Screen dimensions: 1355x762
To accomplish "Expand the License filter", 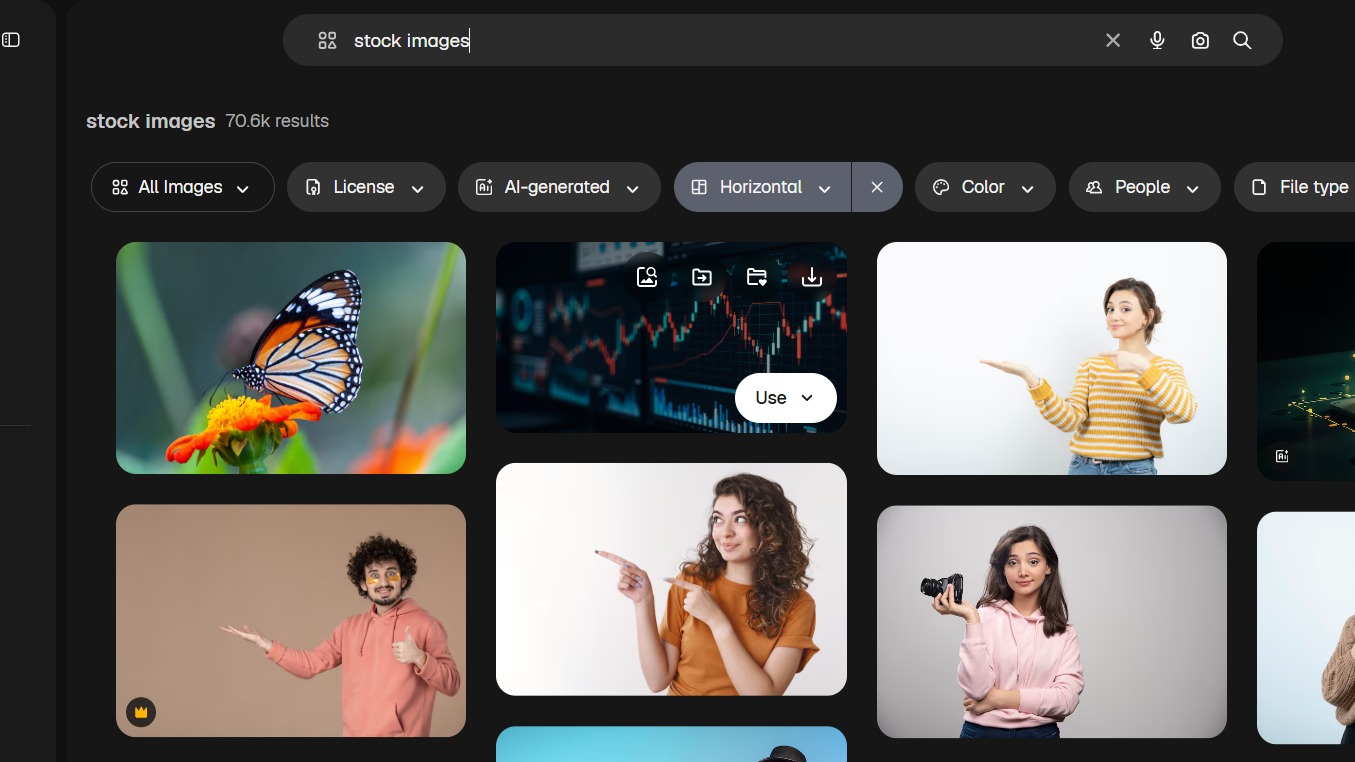I will (366, 187).
